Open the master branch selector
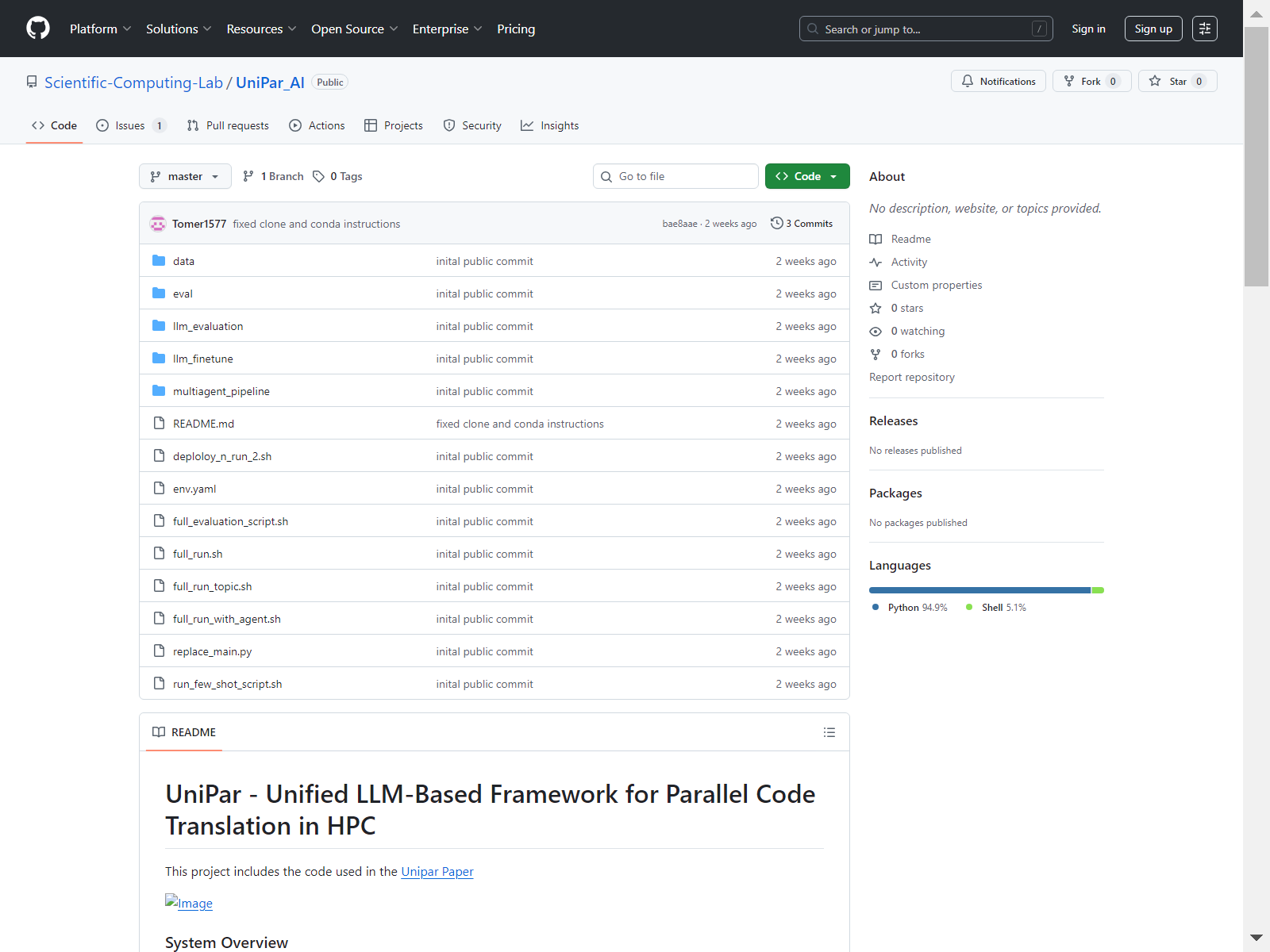This screenshot has width=1270, height=952. pyautogui.click(x=185, y=176)
